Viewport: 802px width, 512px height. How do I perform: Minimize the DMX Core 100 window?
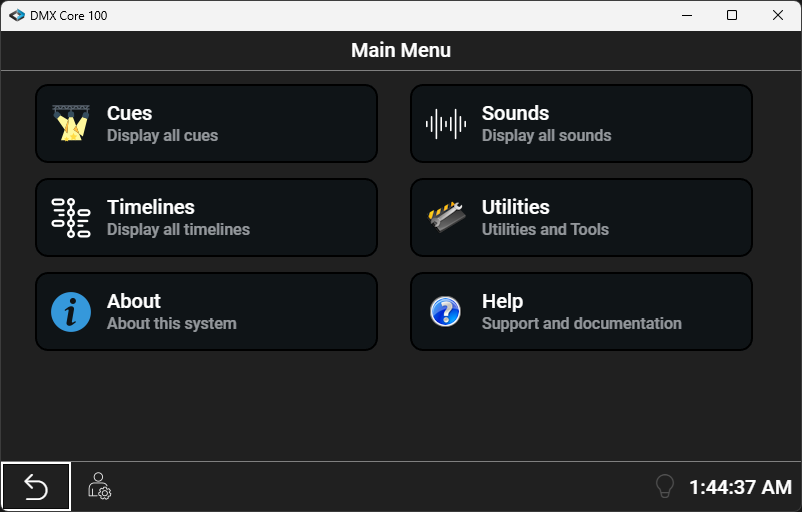tap(687, 15)
